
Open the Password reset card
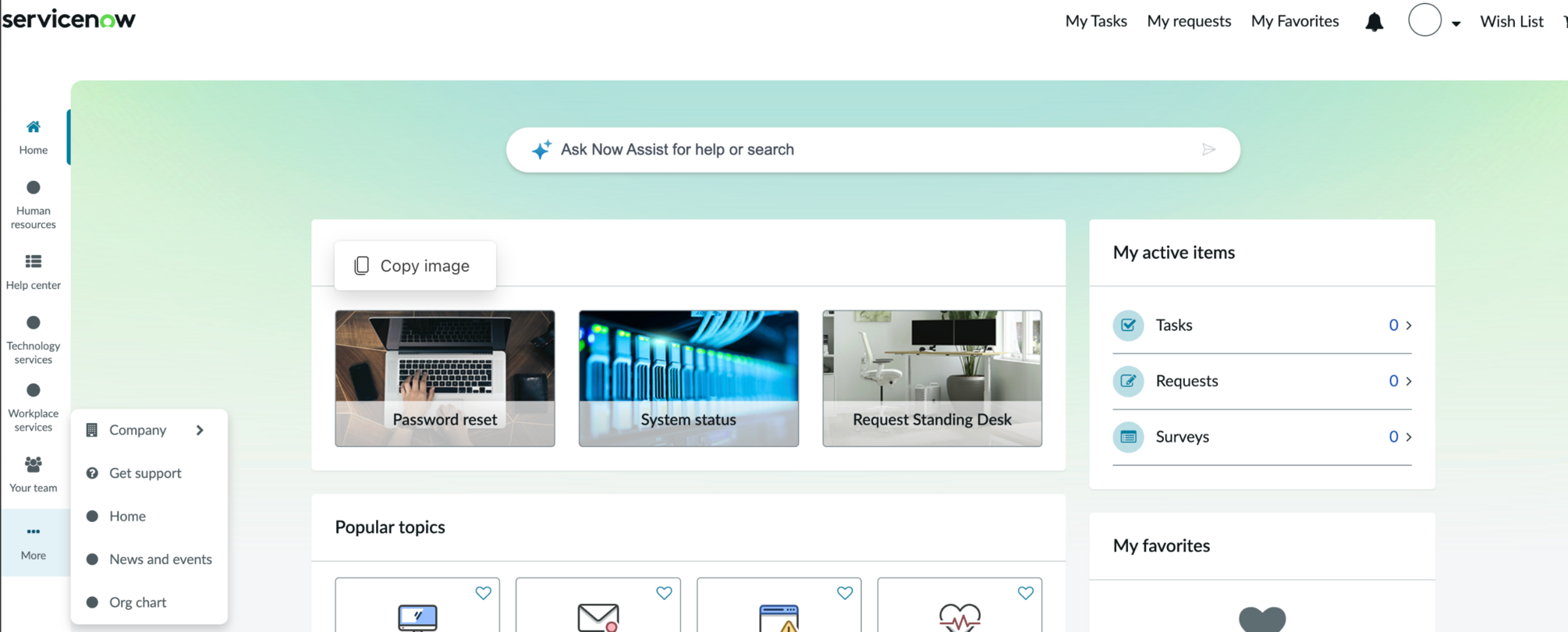[445, 378]
